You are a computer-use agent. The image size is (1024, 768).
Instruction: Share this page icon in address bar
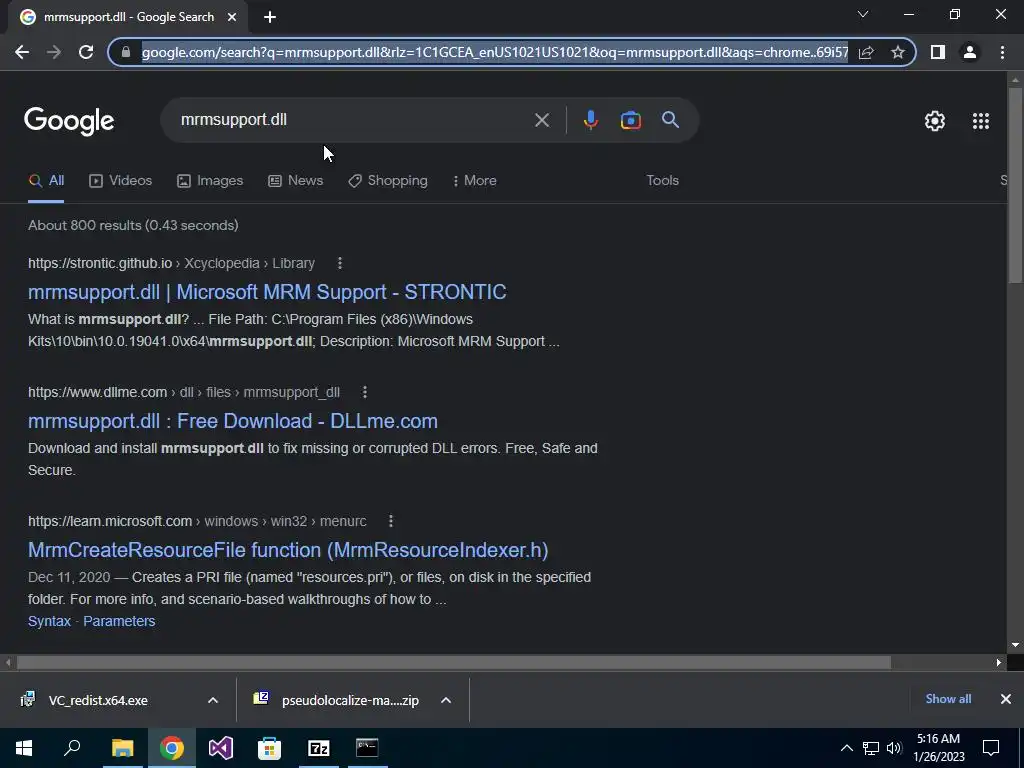coord(866,52)
